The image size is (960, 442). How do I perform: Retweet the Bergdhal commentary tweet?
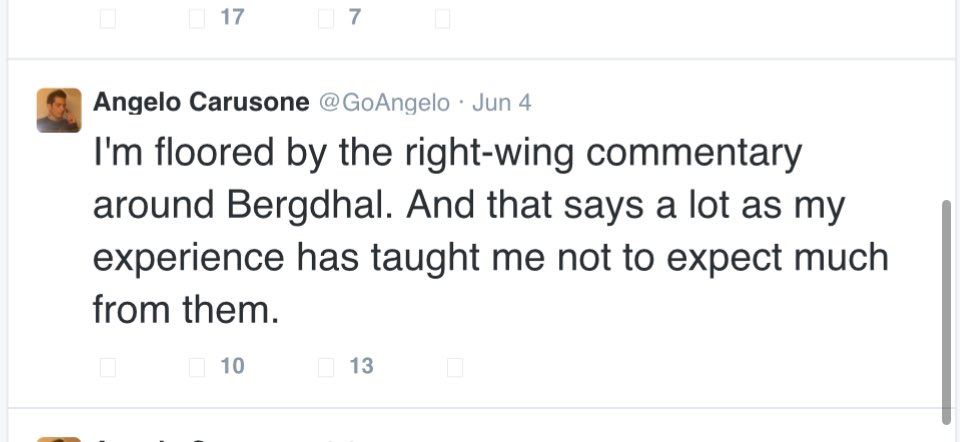click(197, 367)
